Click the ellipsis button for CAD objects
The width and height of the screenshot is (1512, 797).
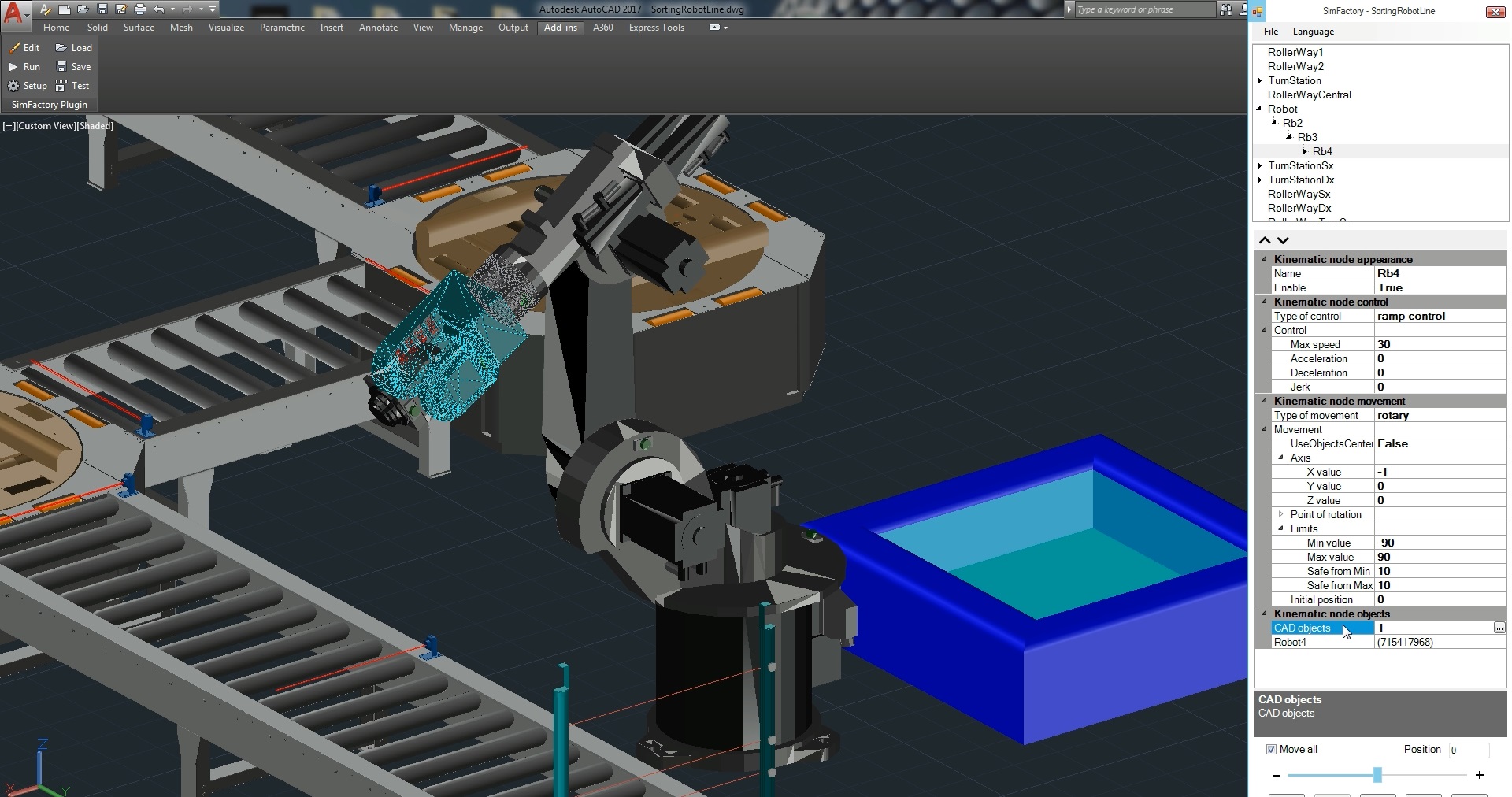tap(1499, 628)
